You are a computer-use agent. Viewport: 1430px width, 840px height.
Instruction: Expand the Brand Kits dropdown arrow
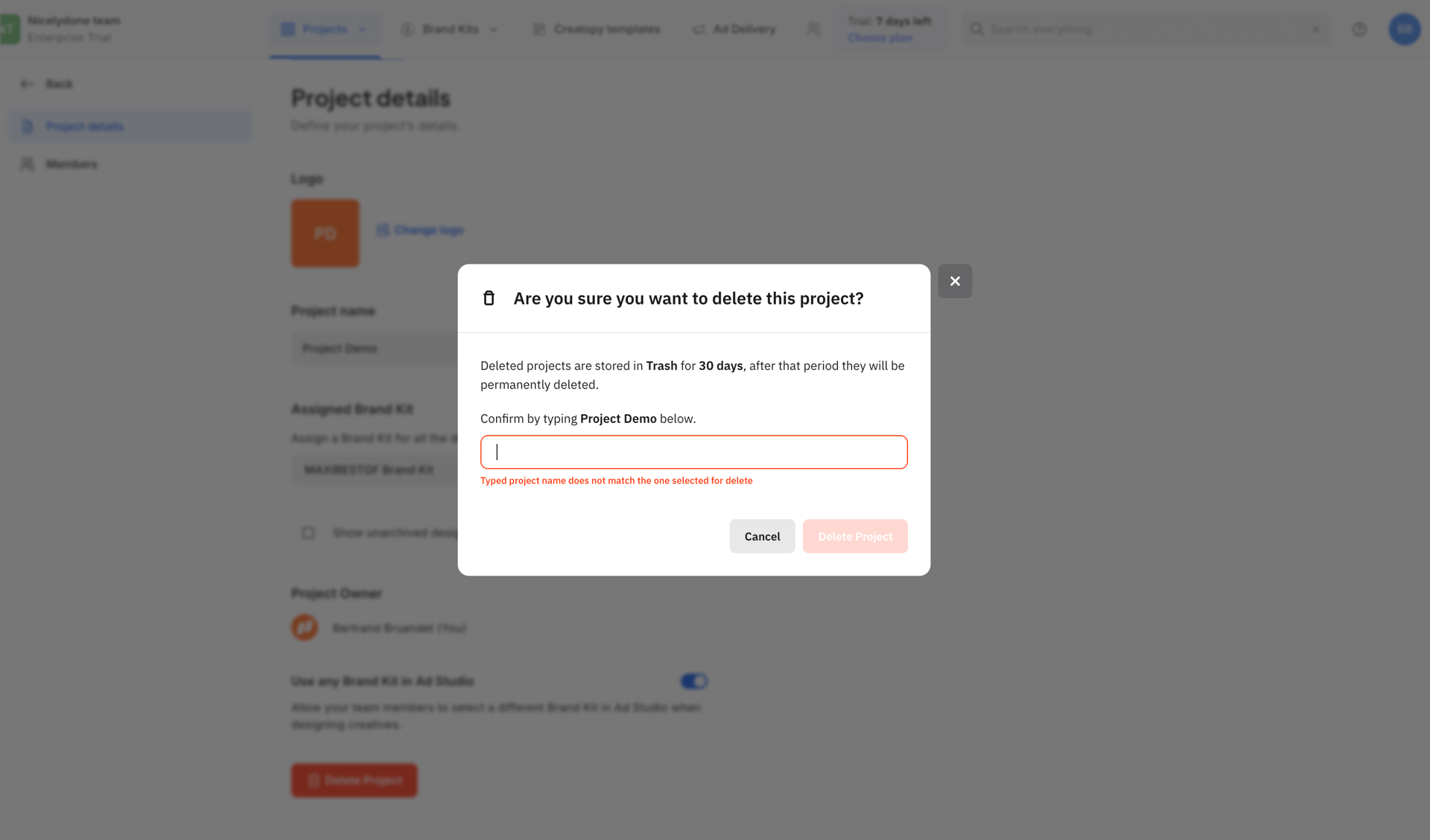pyautogui.click(x=494, y=30)
